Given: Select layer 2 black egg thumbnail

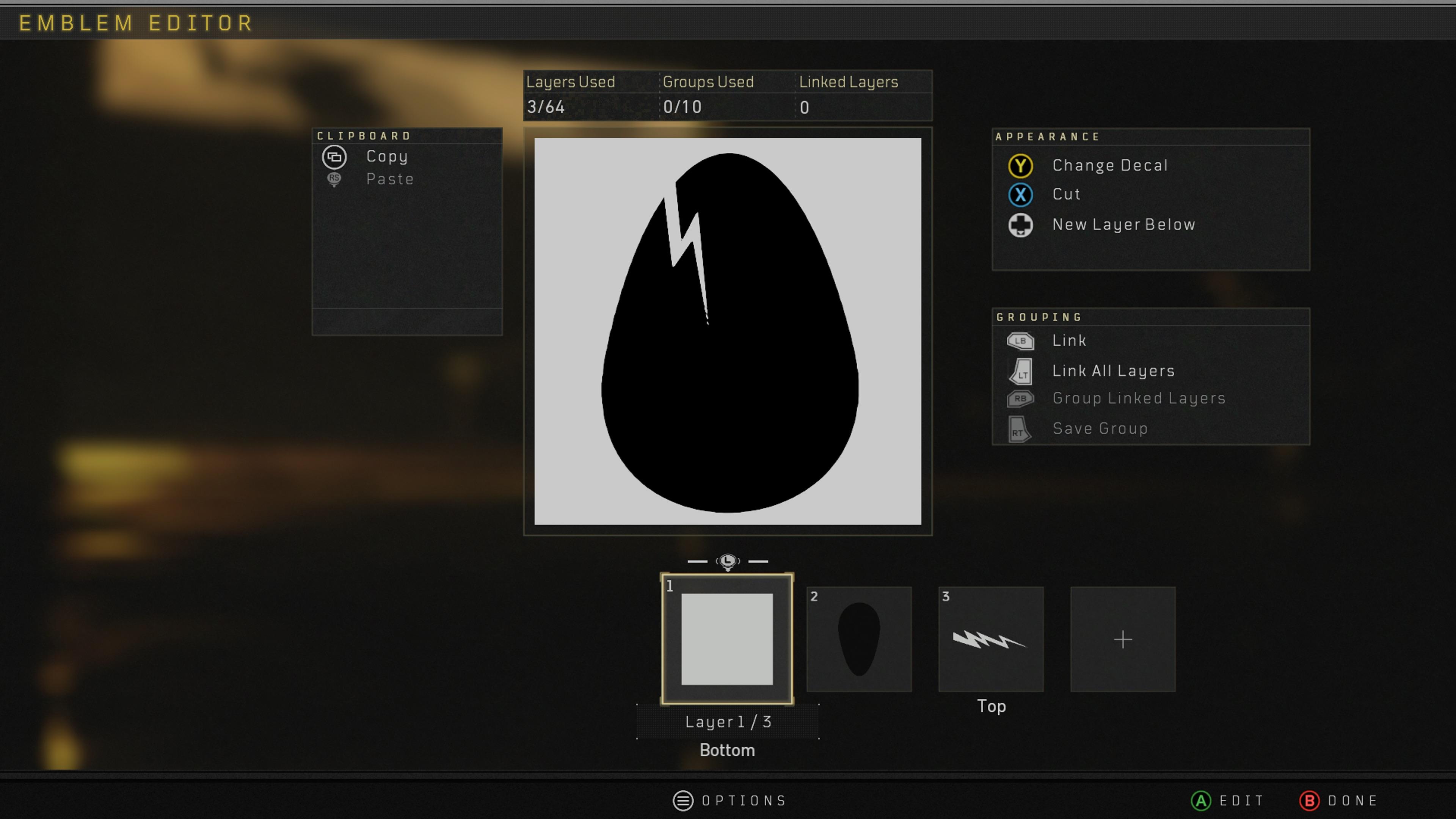Looking at the screenshot, I should tap(858, 639).
